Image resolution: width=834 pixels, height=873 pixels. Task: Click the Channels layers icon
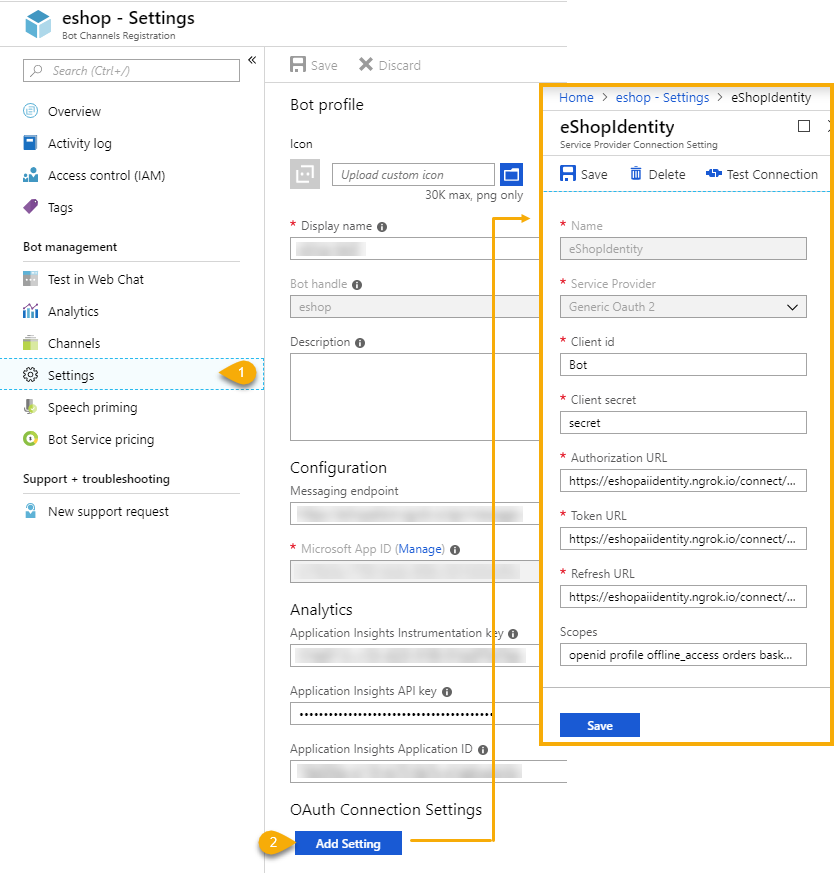[31, 342]
